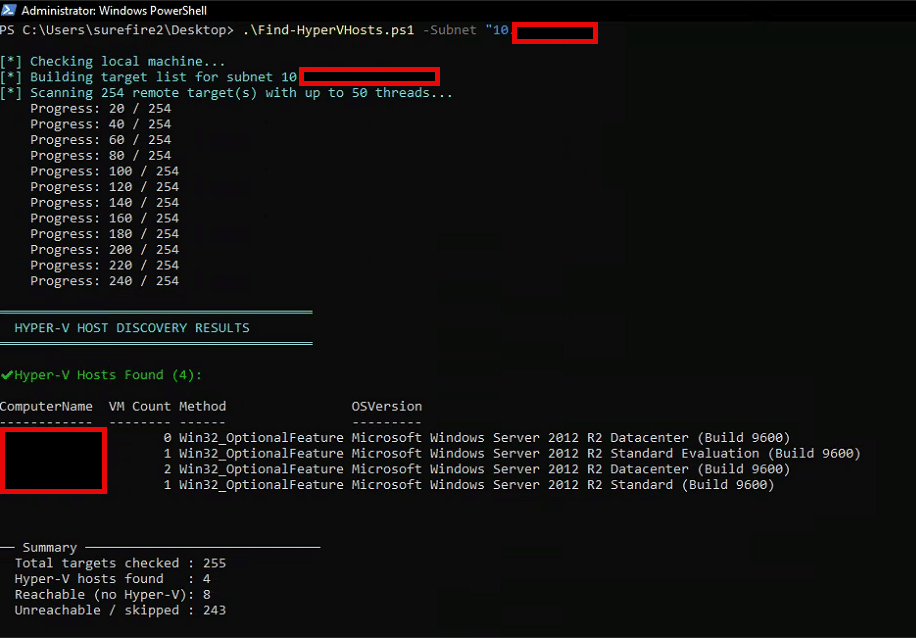Click the '.\Find-HyperVHosts.ps1' command text
The image size is (916, 638).
pos(328,30)
